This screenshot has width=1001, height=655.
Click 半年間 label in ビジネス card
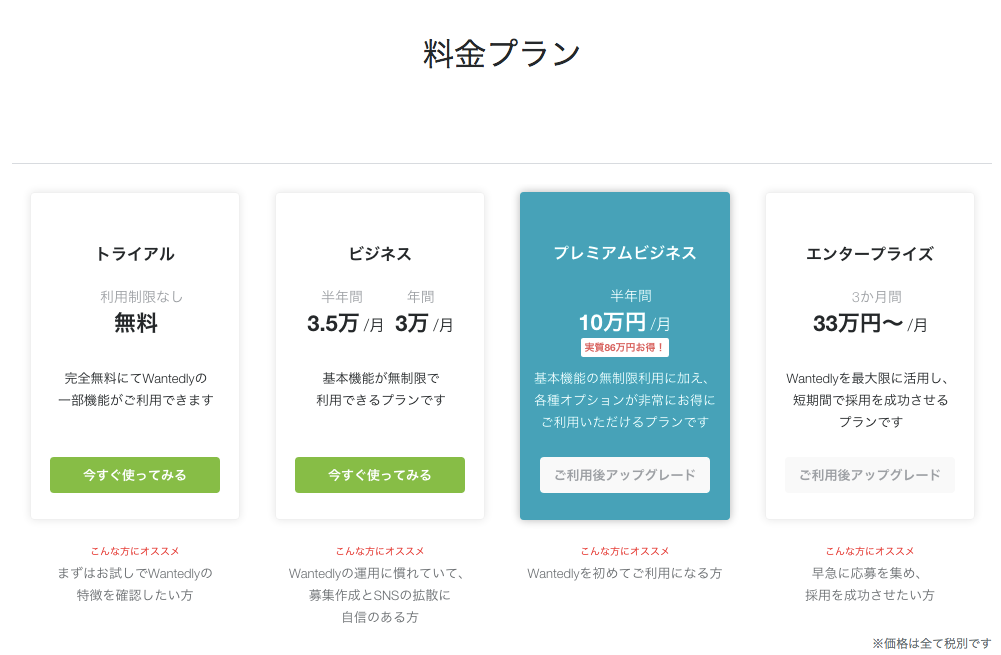(342, 296)
